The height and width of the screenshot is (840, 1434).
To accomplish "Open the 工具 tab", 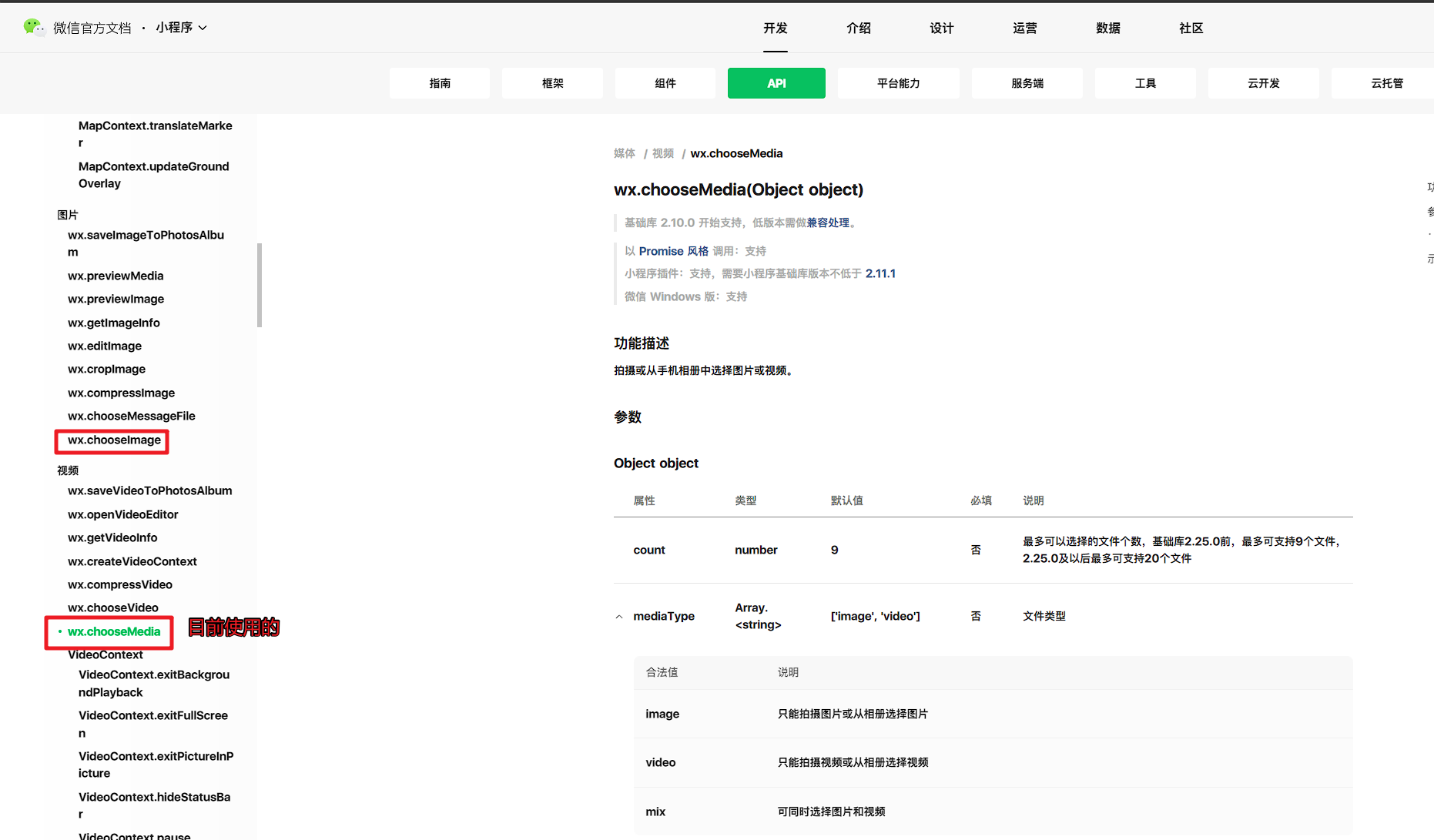I will coord(1145,83).
